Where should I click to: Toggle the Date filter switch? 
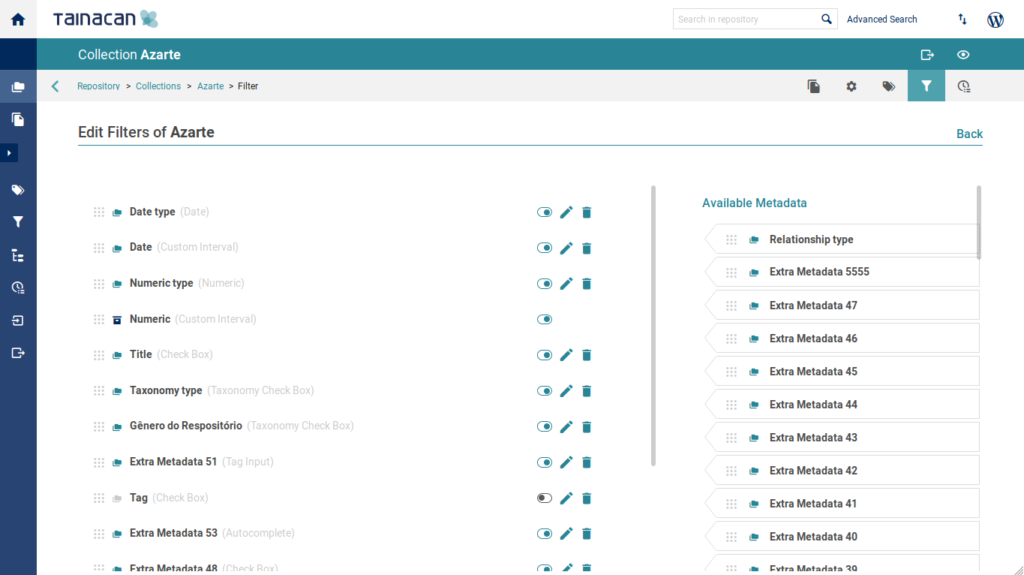pos(544,248)
